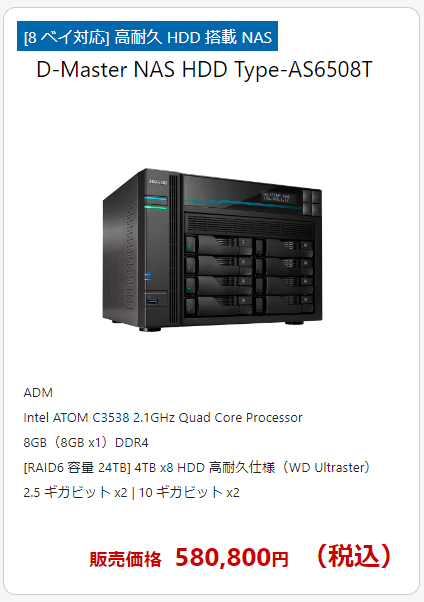Click the 高耐久 HDD 搭載 NAS banner text
This screenshot has height=602, width=424.
pos(193,37)
